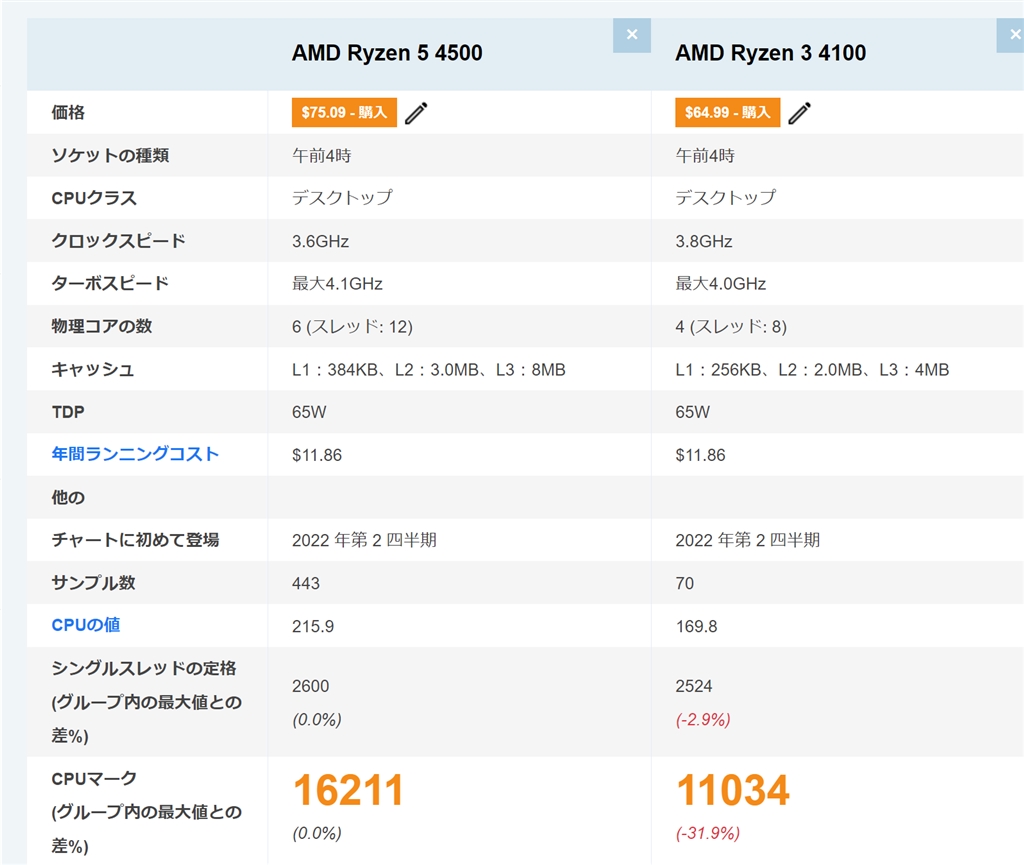Click CPU value 215.9
The image size is (1024, 865).
313,627
